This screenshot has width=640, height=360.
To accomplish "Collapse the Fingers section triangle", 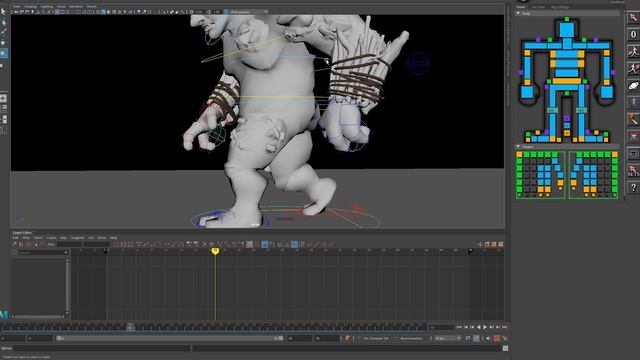I will (518, 147).
